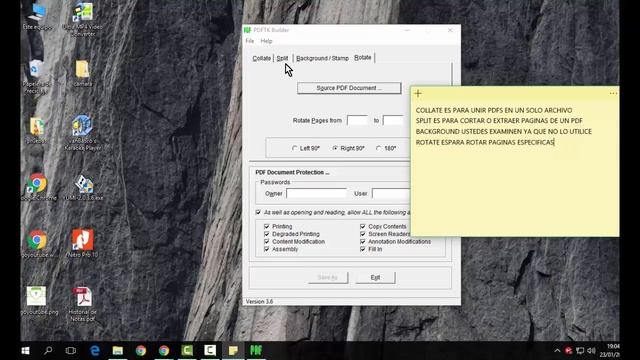
Task: Toggle the Fill In checkbox
Action: coord(363,249)
